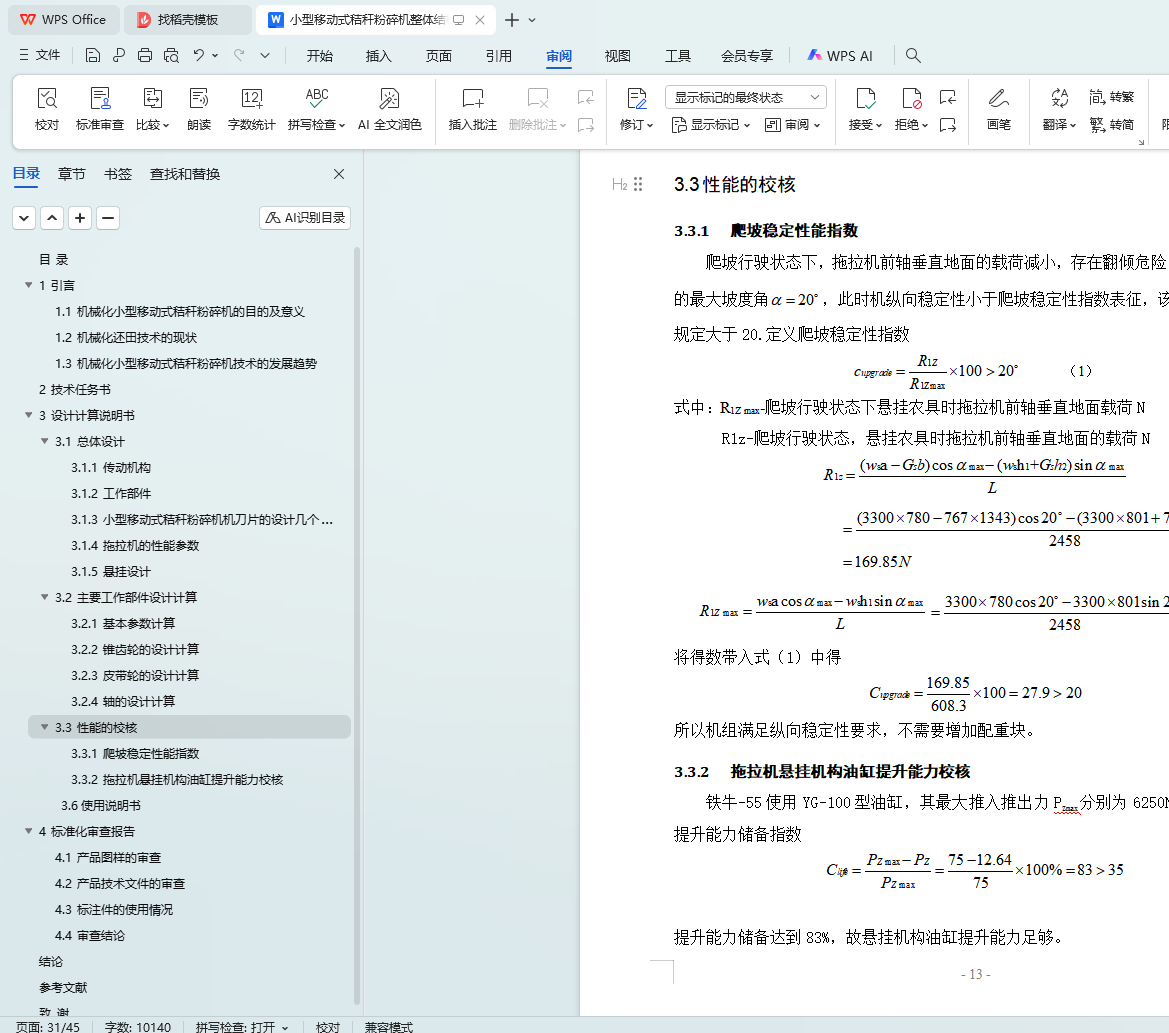Run 拼写检查 spell check
1169x1033 pixels.
click(316, 109)
